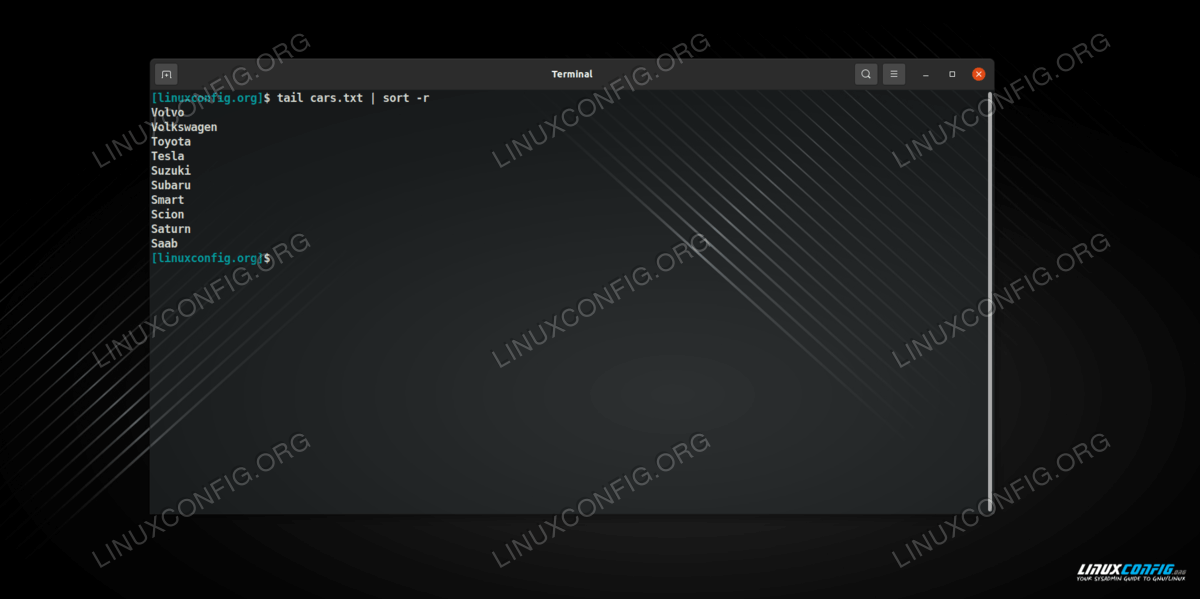Viewport: 1200px width, 599px height.
Task: Click the Saturn output line
Action: pos(171,229)
